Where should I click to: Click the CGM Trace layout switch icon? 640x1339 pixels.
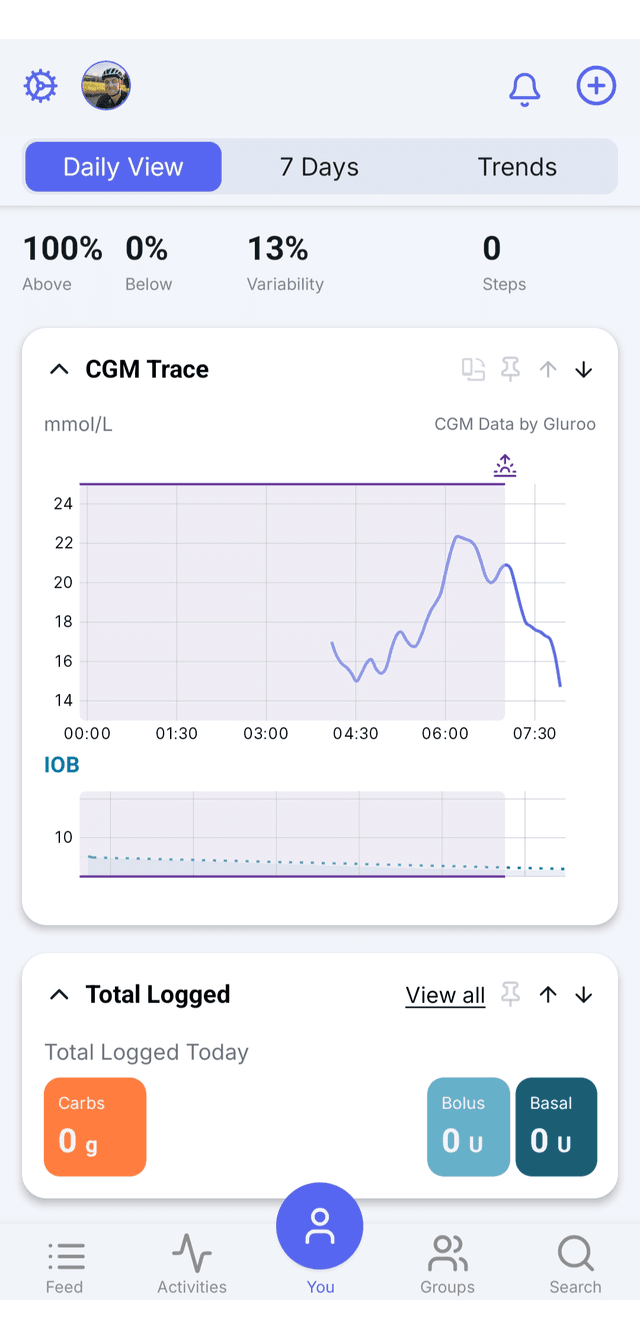[473, 369]
